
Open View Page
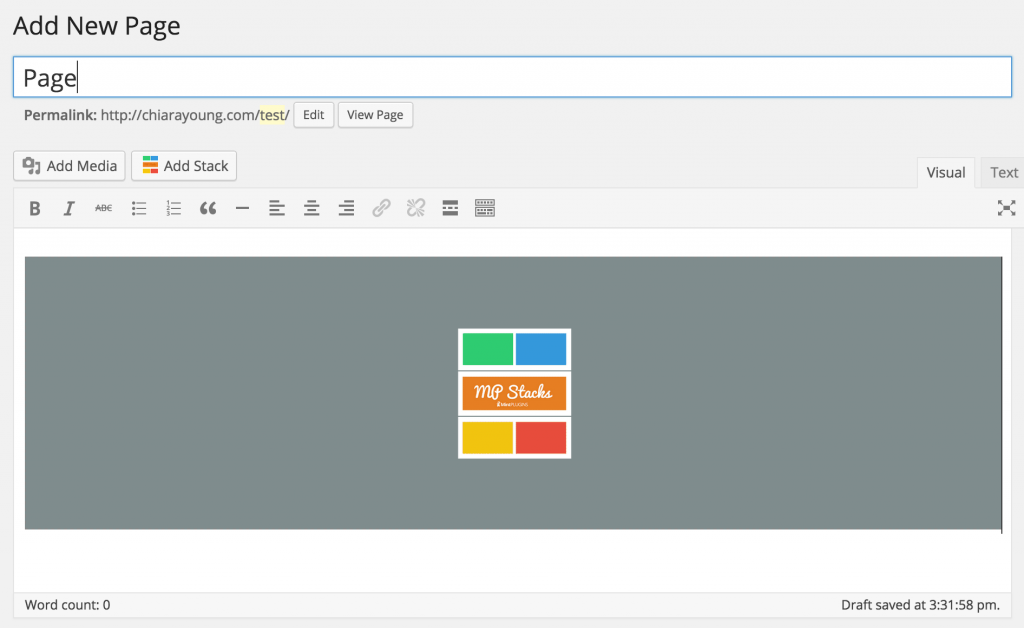click(375, 115)
